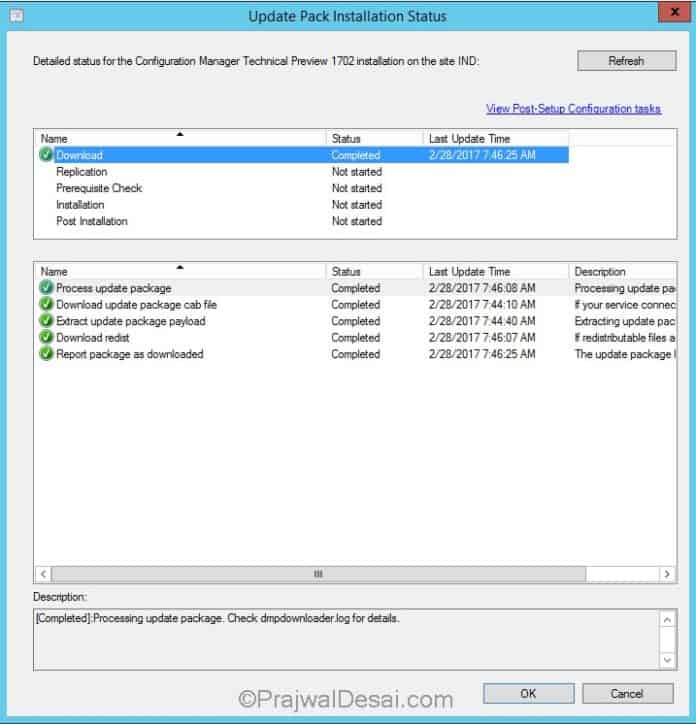This screenshot has width=696, height=724.
Task: Click check icon next to Extract update package payload
Action: 46,321
